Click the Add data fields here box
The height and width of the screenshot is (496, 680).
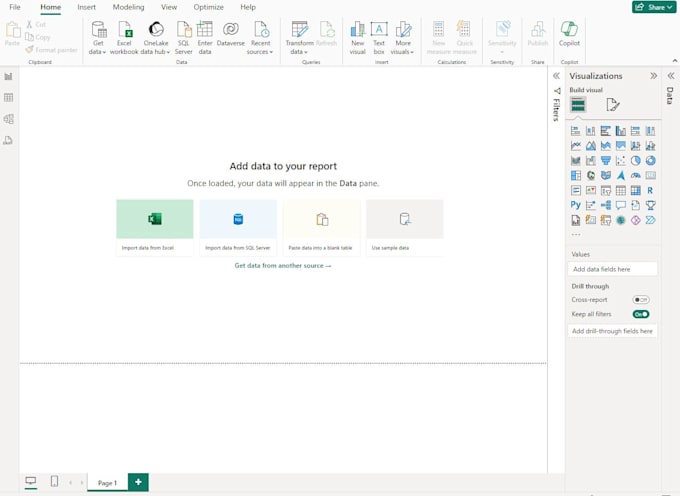pyautogui.click(x=613, y=269)
